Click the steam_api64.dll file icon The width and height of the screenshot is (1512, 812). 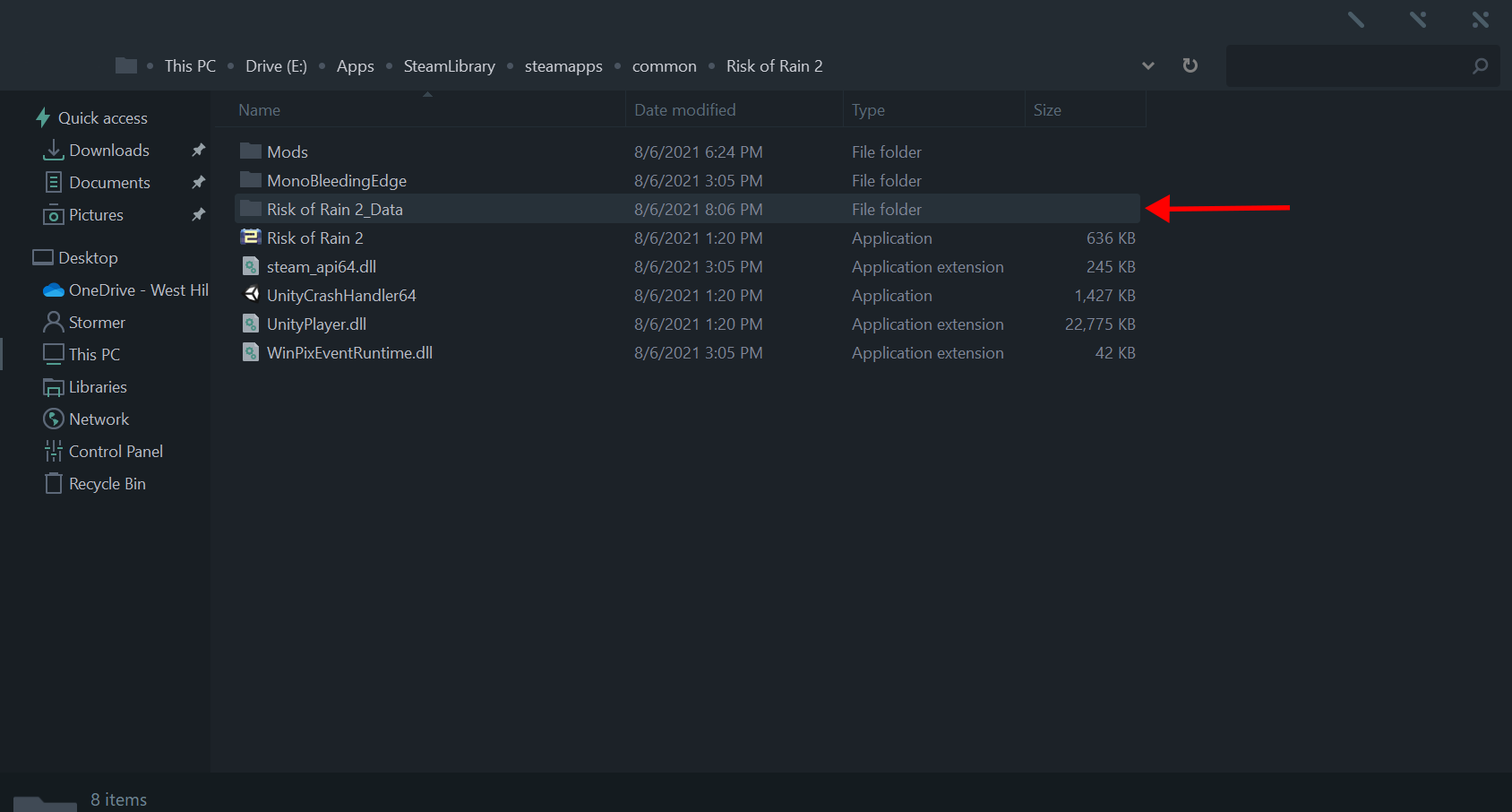point(251,266)
